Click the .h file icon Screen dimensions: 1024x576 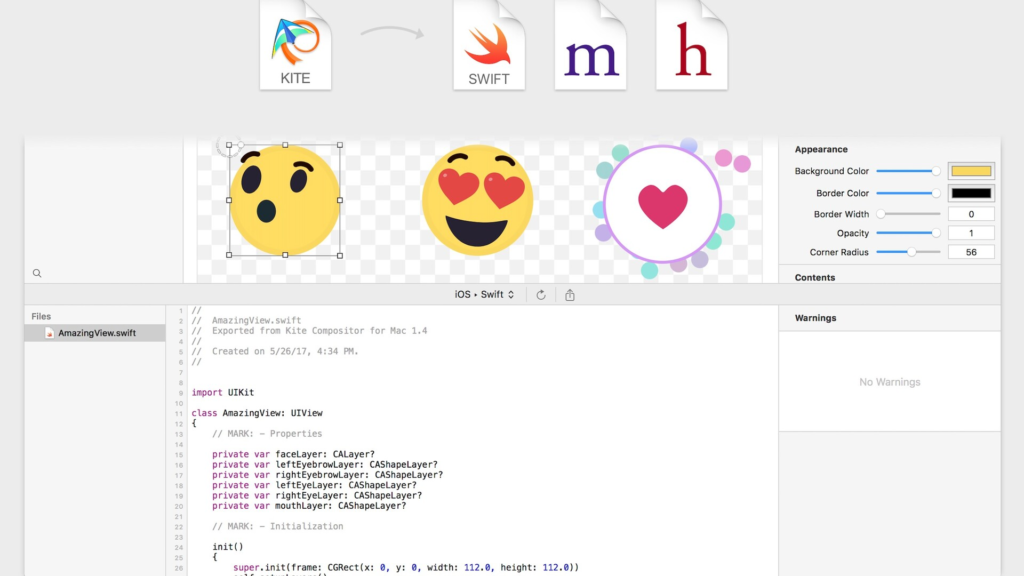[691, 45]
